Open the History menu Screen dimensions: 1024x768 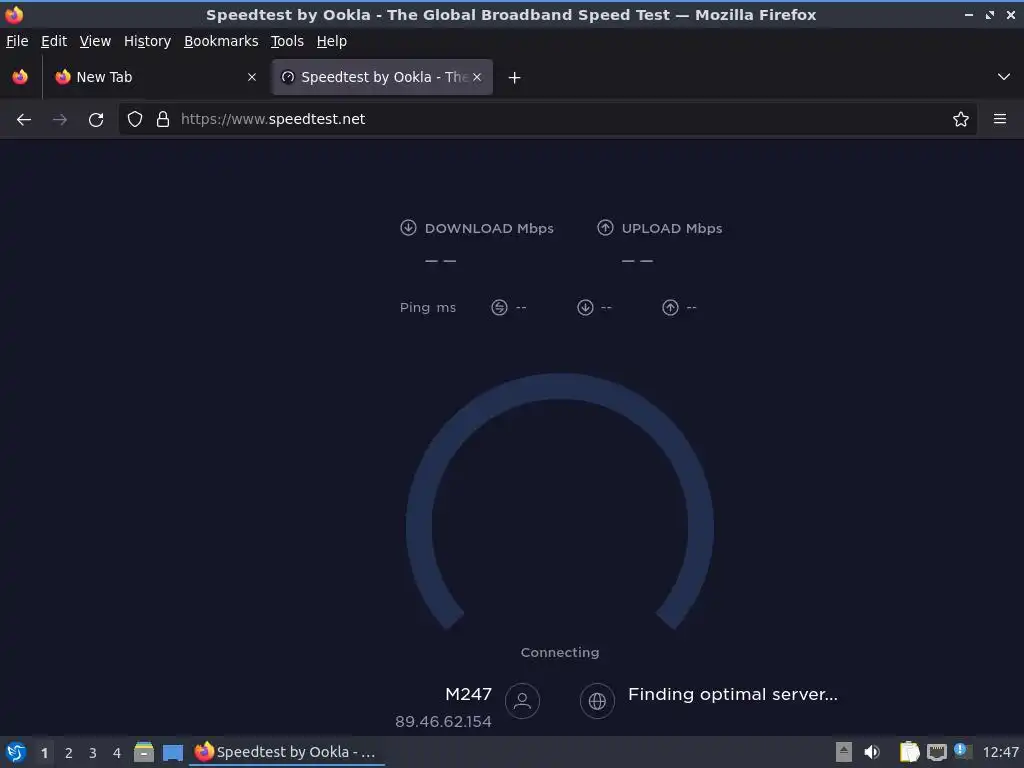147,41
